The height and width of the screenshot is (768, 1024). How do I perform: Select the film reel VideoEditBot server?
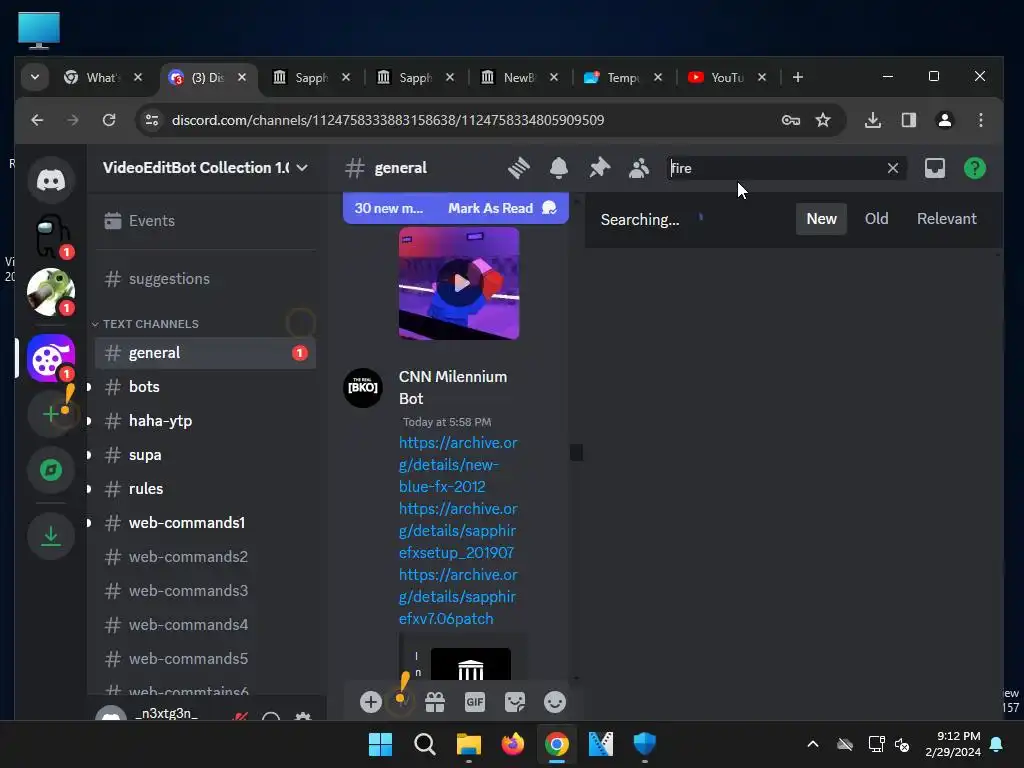coord(51,358)
